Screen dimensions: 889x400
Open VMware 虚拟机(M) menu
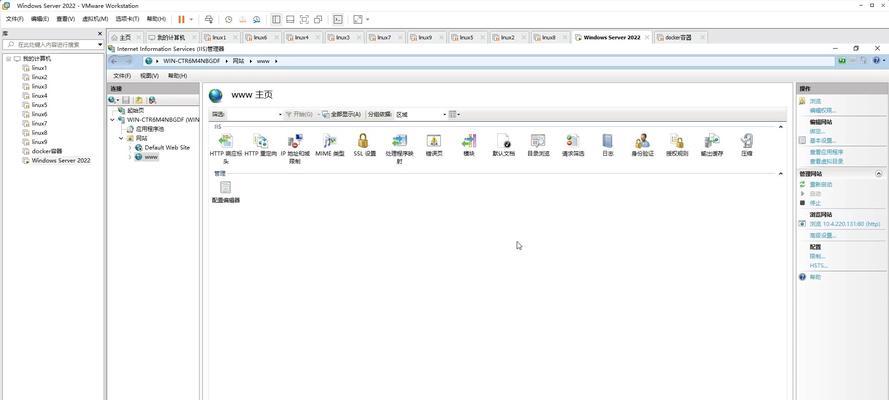95,19
